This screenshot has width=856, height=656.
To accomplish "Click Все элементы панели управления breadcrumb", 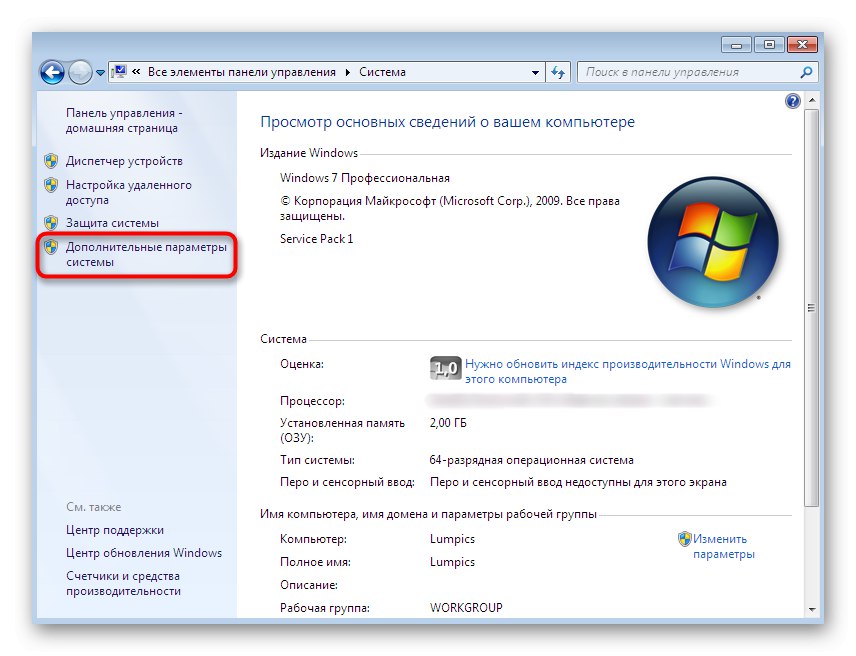I will 241,72.
